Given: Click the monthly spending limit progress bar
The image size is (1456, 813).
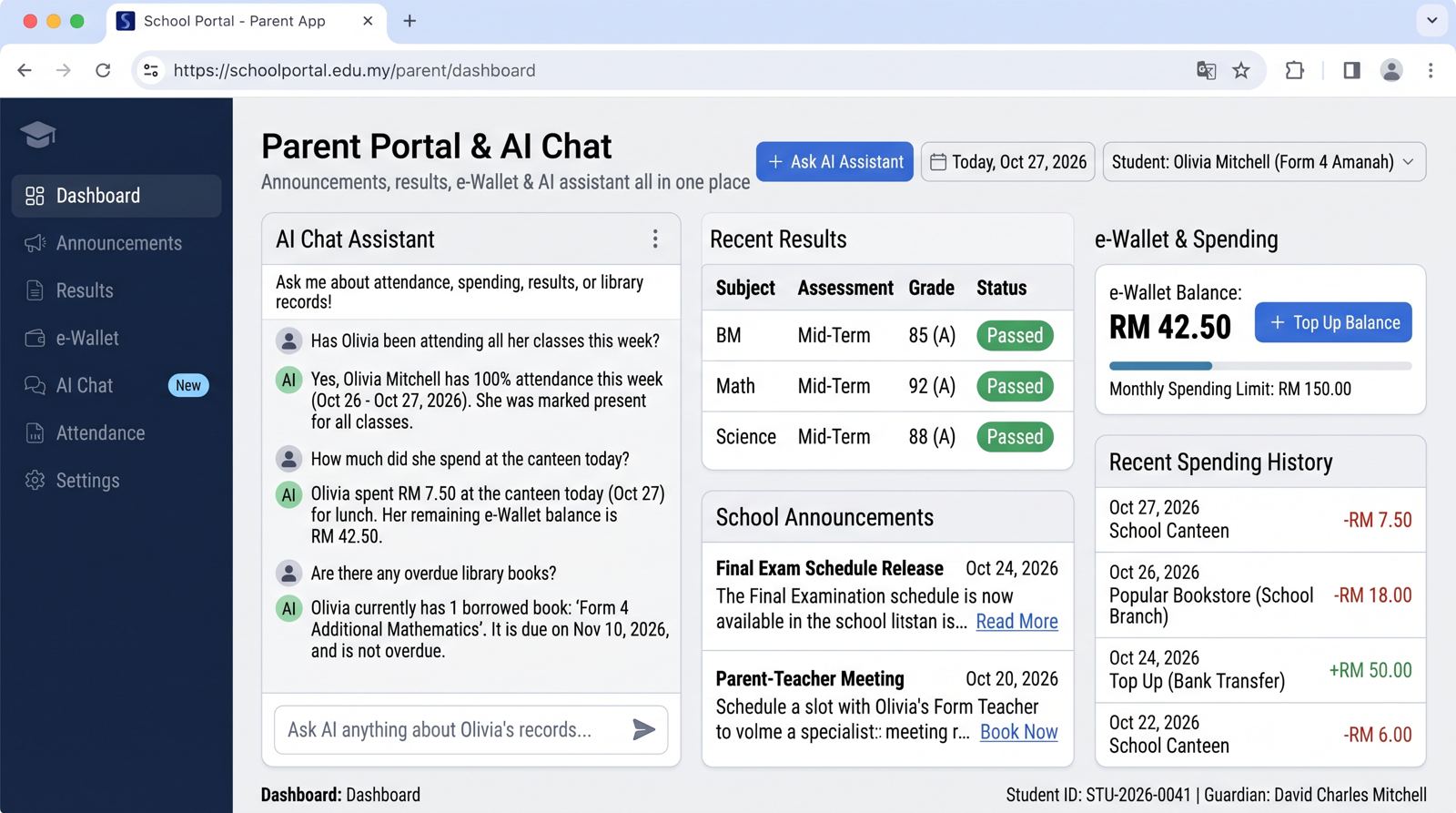Looking at the screenshot, I should (1260, 366).
